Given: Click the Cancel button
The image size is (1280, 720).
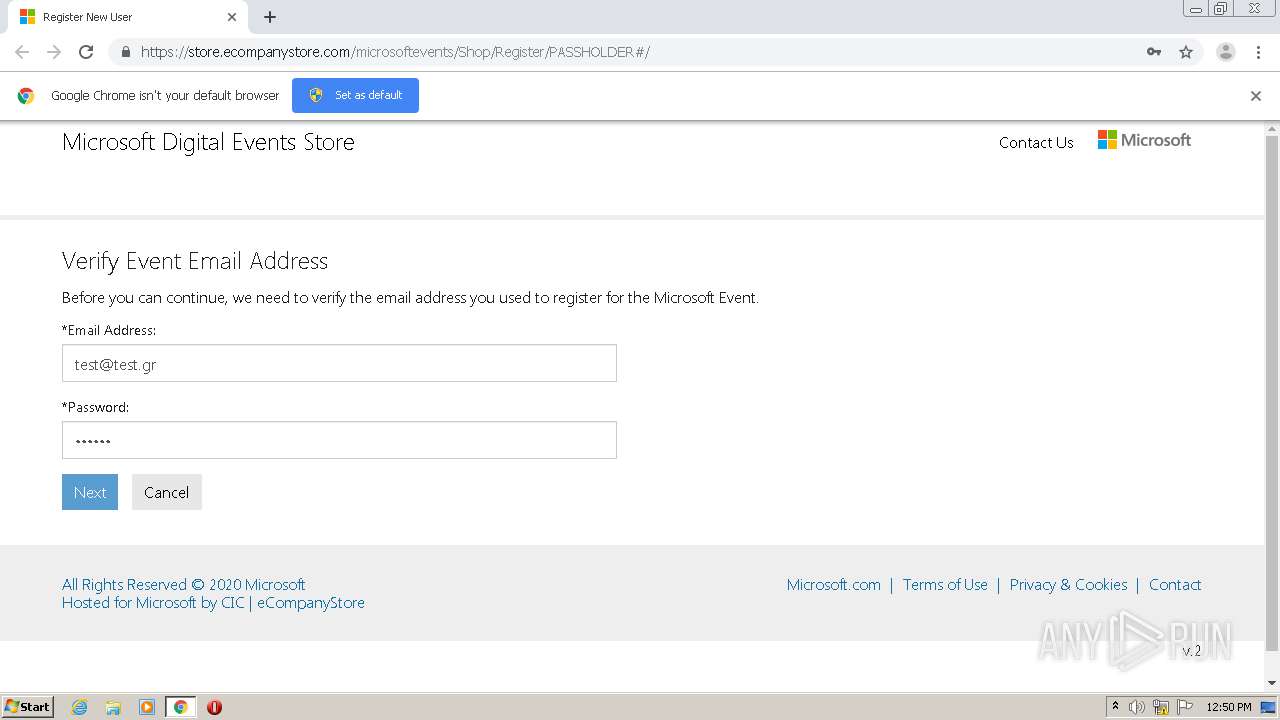Looking at the screenshot, I should pyautogui.click(x=166, y=492).
